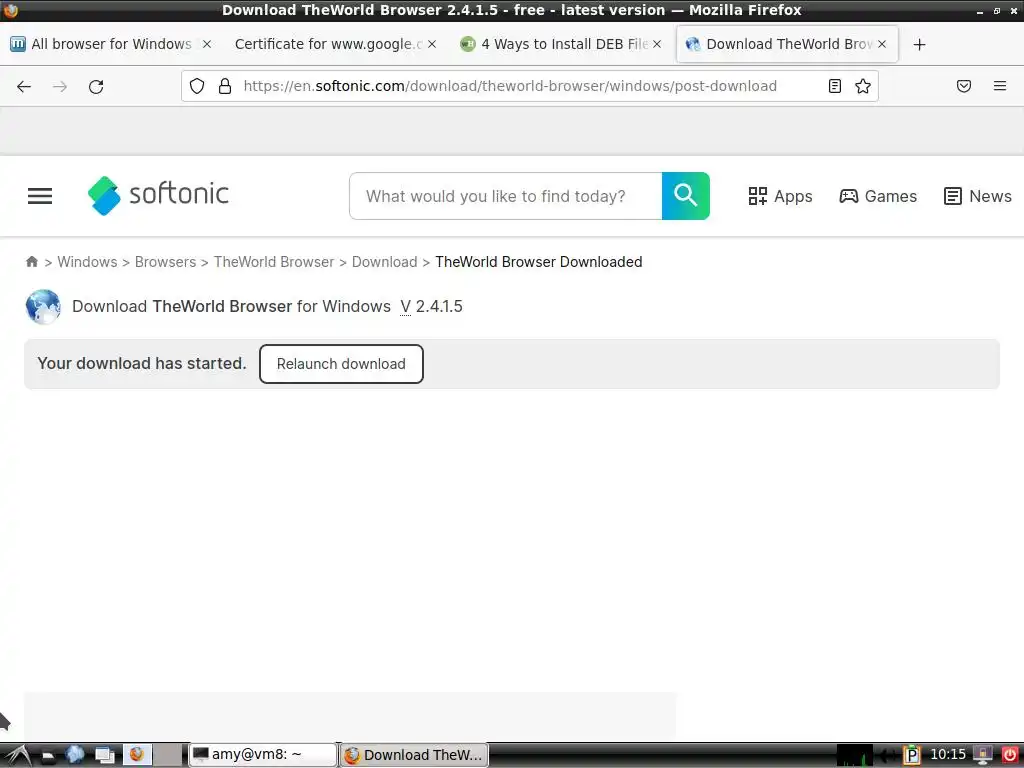This screenshot has height=768, width=1024.
Task: Click the show desktop windows taskbar icon
Action: tap(104, 756)
